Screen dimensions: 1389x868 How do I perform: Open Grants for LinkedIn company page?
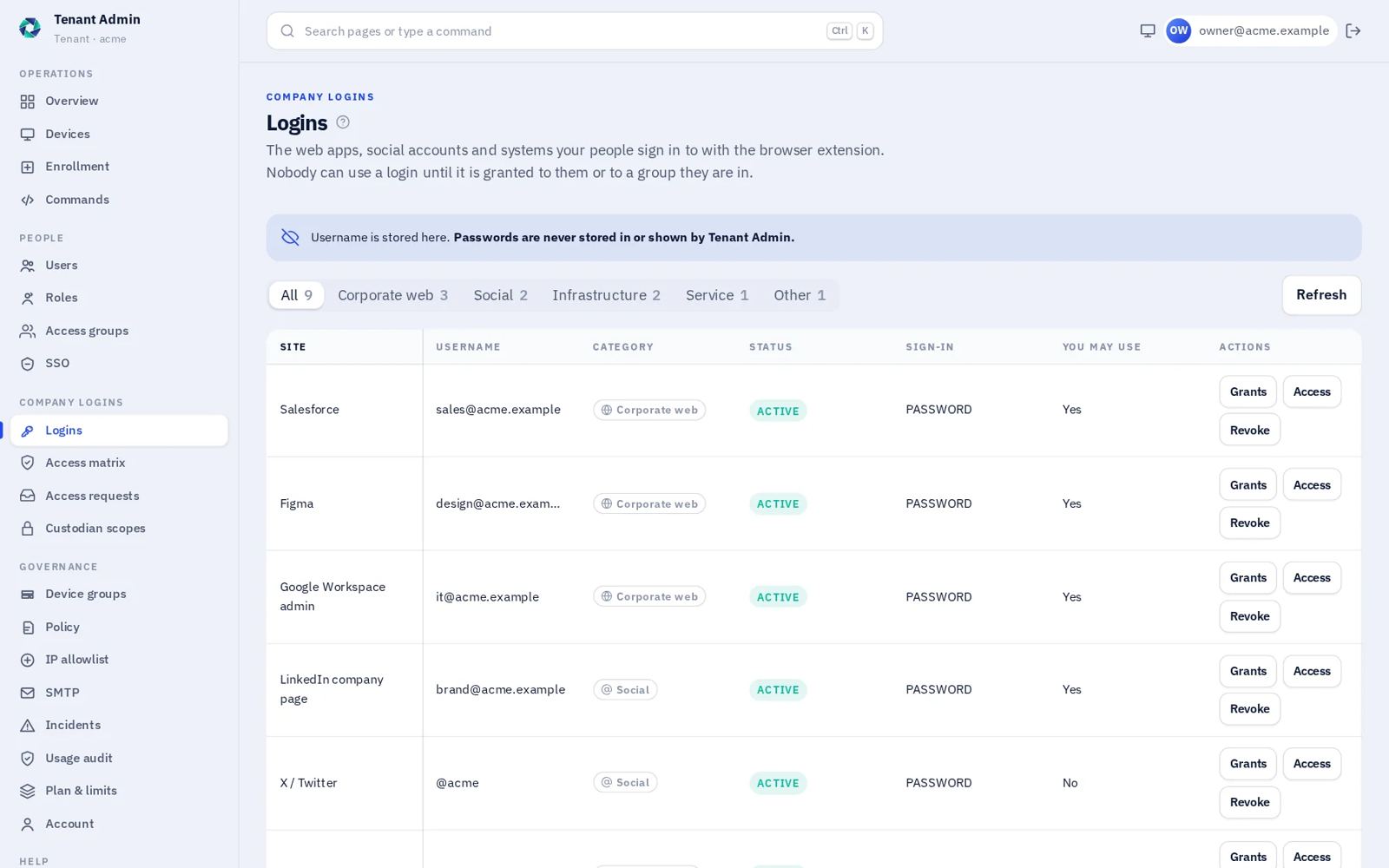click(x=1247, y=671)
